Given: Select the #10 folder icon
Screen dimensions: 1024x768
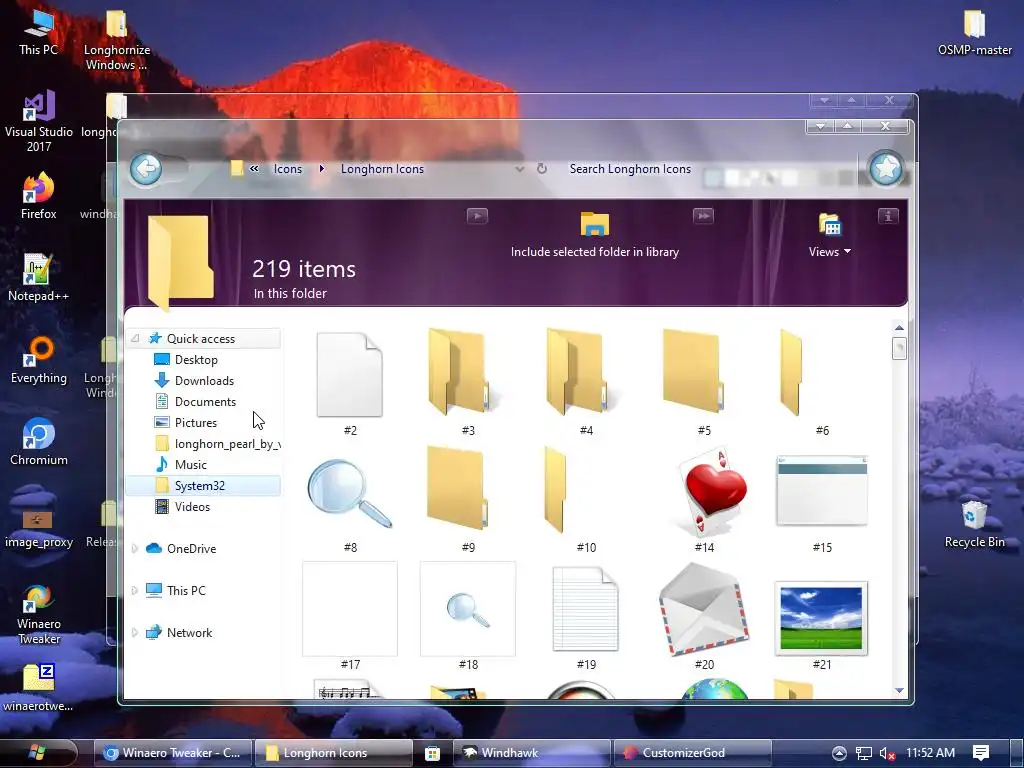Looking at the screenshot, I should coord(555,490).
